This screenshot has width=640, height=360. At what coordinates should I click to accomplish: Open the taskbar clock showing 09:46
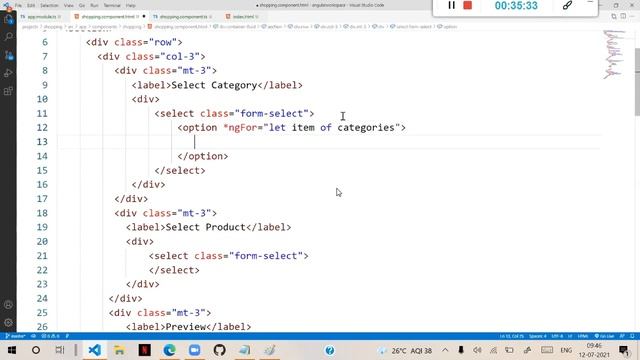[594, 350]
